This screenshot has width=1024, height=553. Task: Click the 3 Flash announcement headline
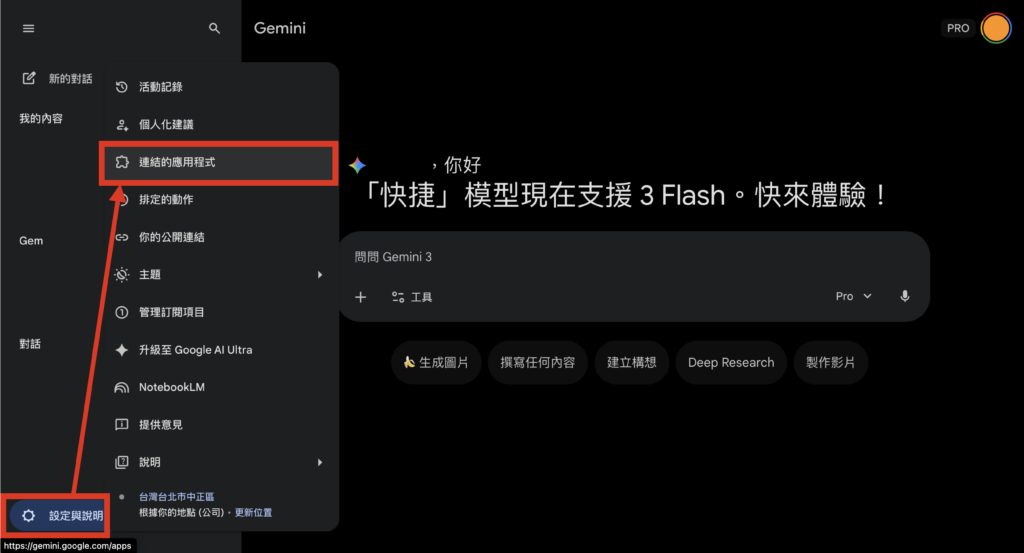tap(625, 195)
